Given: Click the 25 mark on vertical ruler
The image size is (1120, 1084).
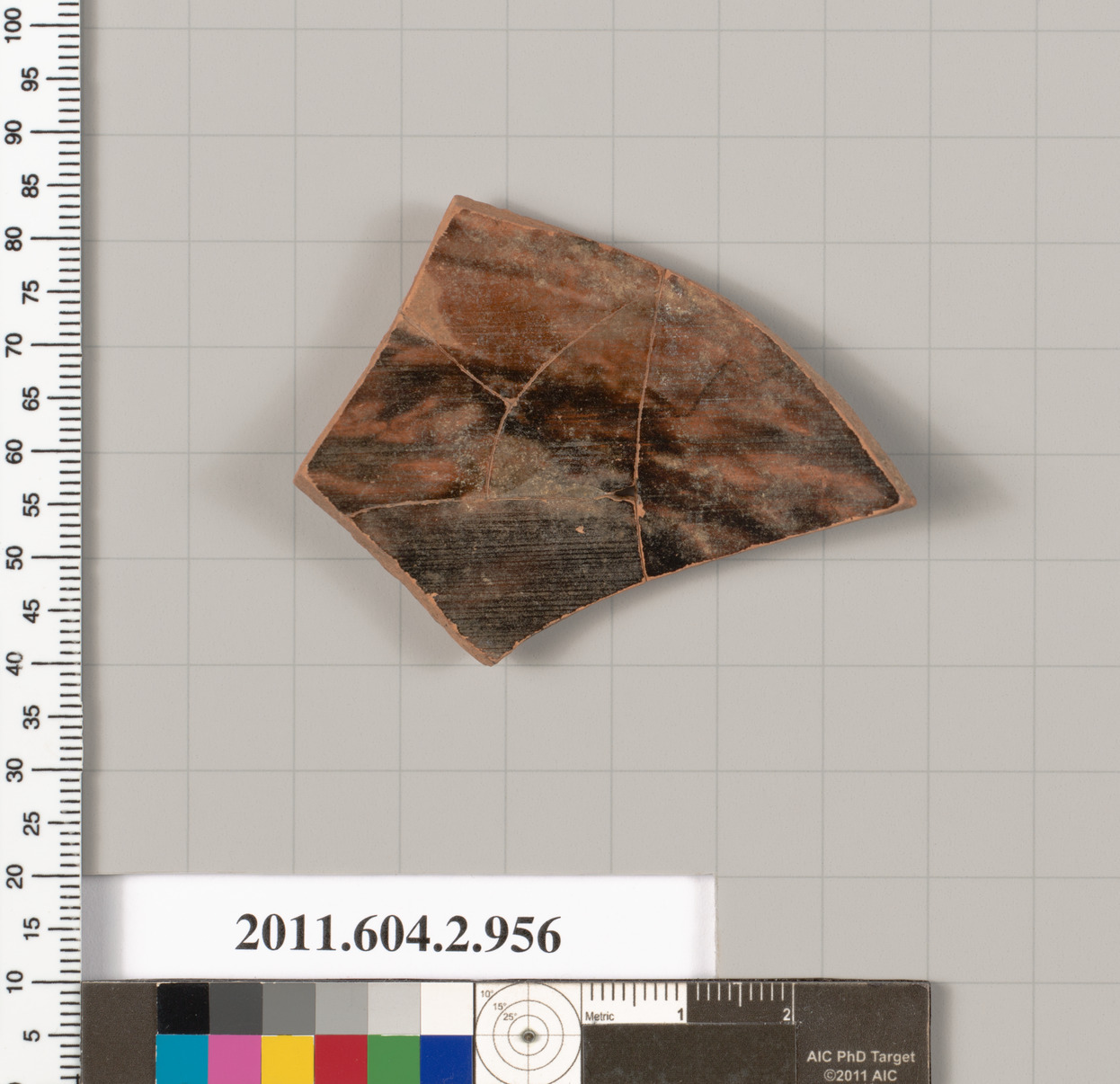Looking at the screenshot, I should pos(31,823).
